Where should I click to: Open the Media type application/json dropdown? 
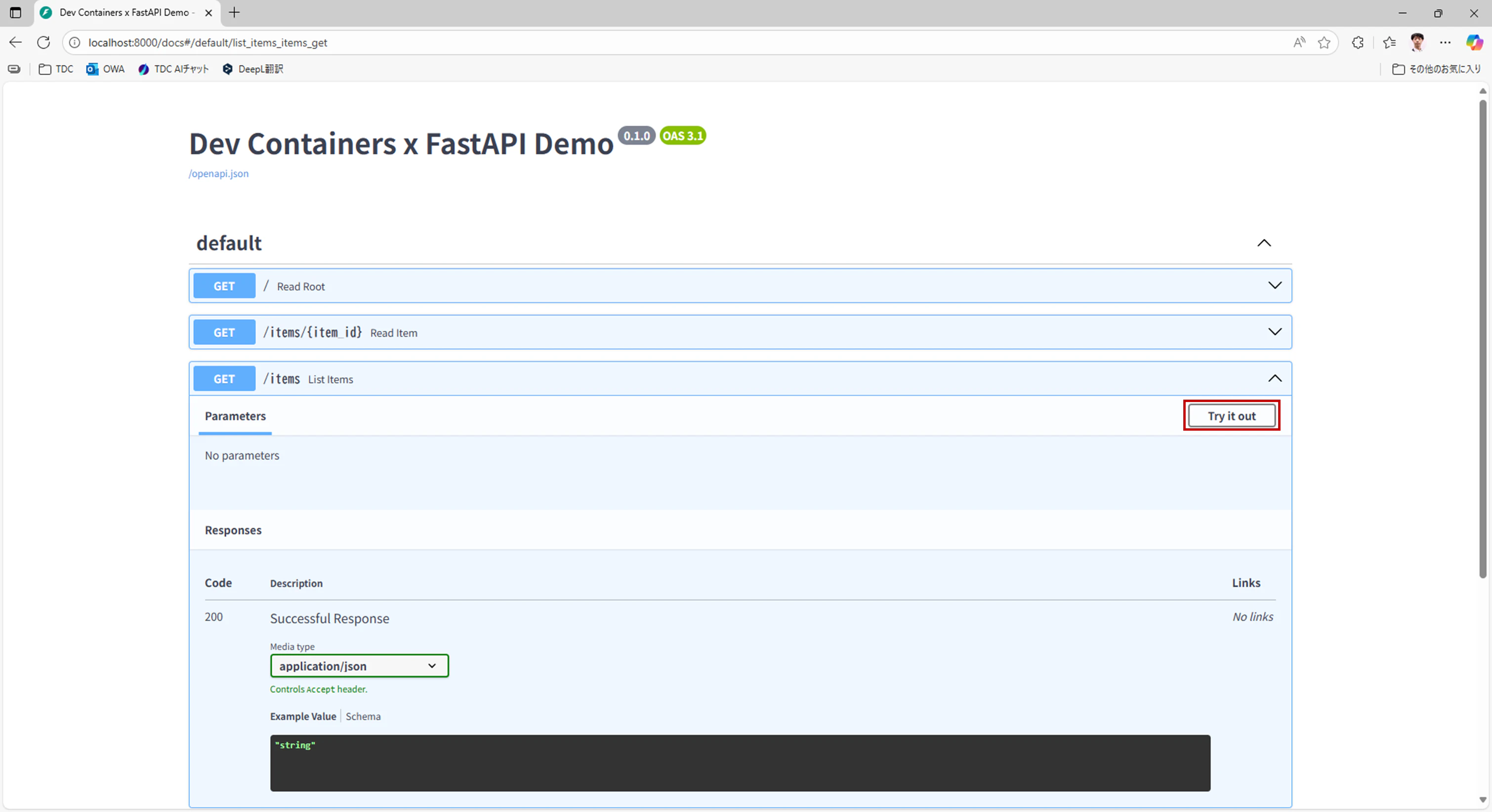tap(359, 665)
